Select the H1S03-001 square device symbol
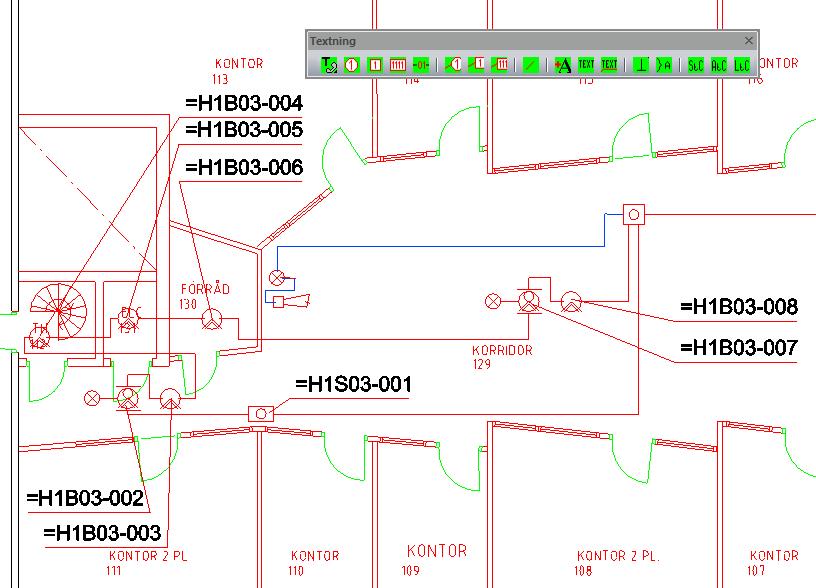This screenshot has height=588, width=816. click(261, 414)
